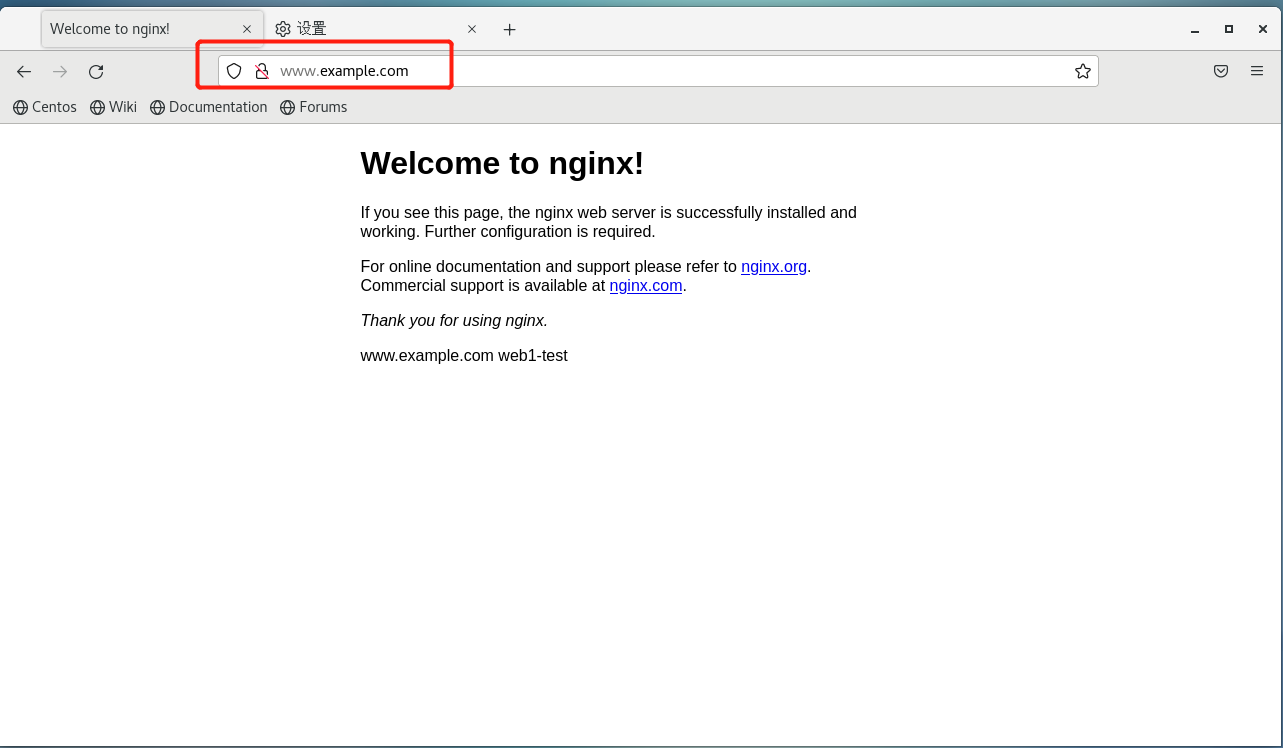Open a new tab with plus button
This screenshot has height=748, width=1283.
[x=509, y=29]
